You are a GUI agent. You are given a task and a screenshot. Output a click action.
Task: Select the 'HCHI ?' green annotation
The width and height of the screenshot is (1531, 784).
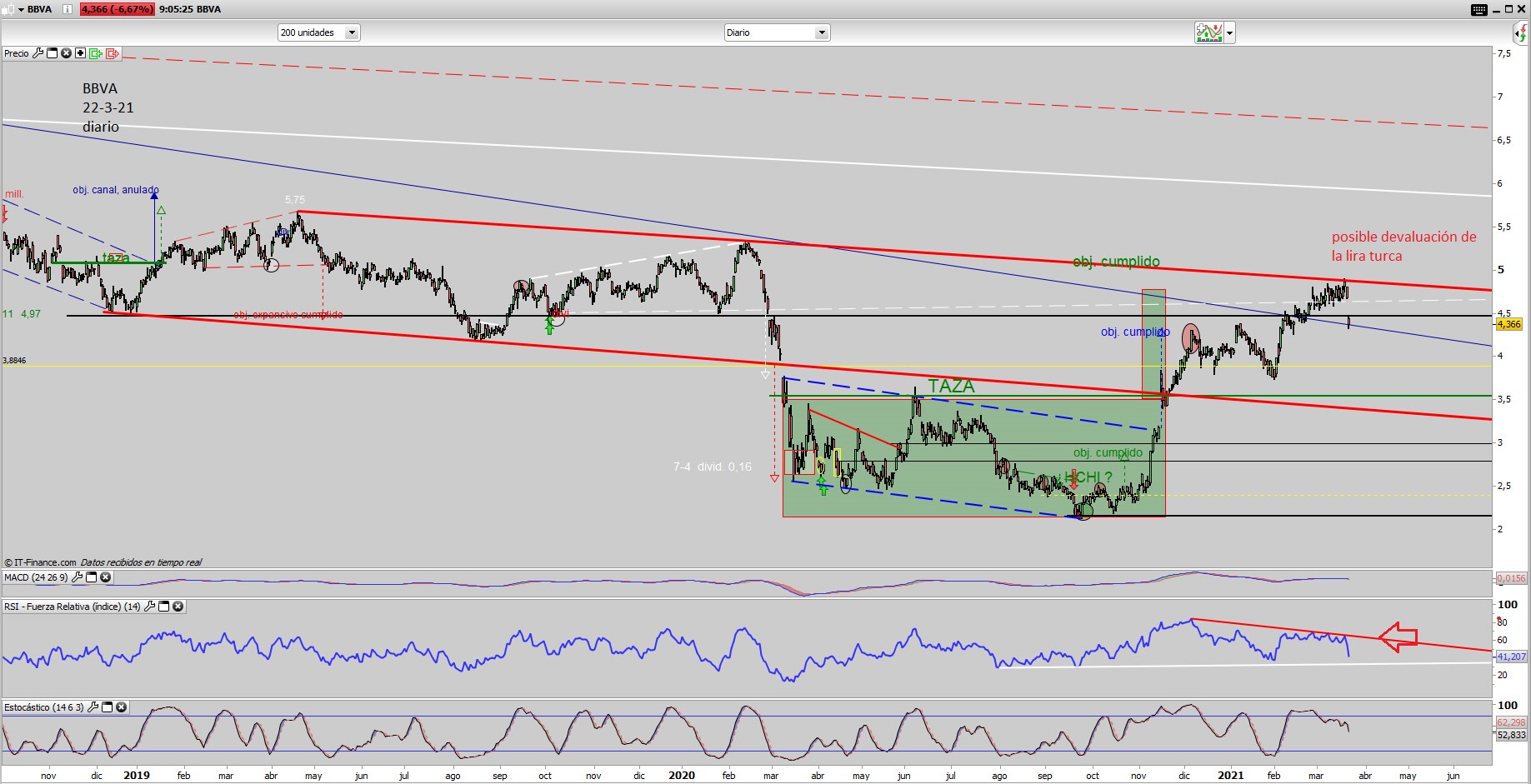1088,477
